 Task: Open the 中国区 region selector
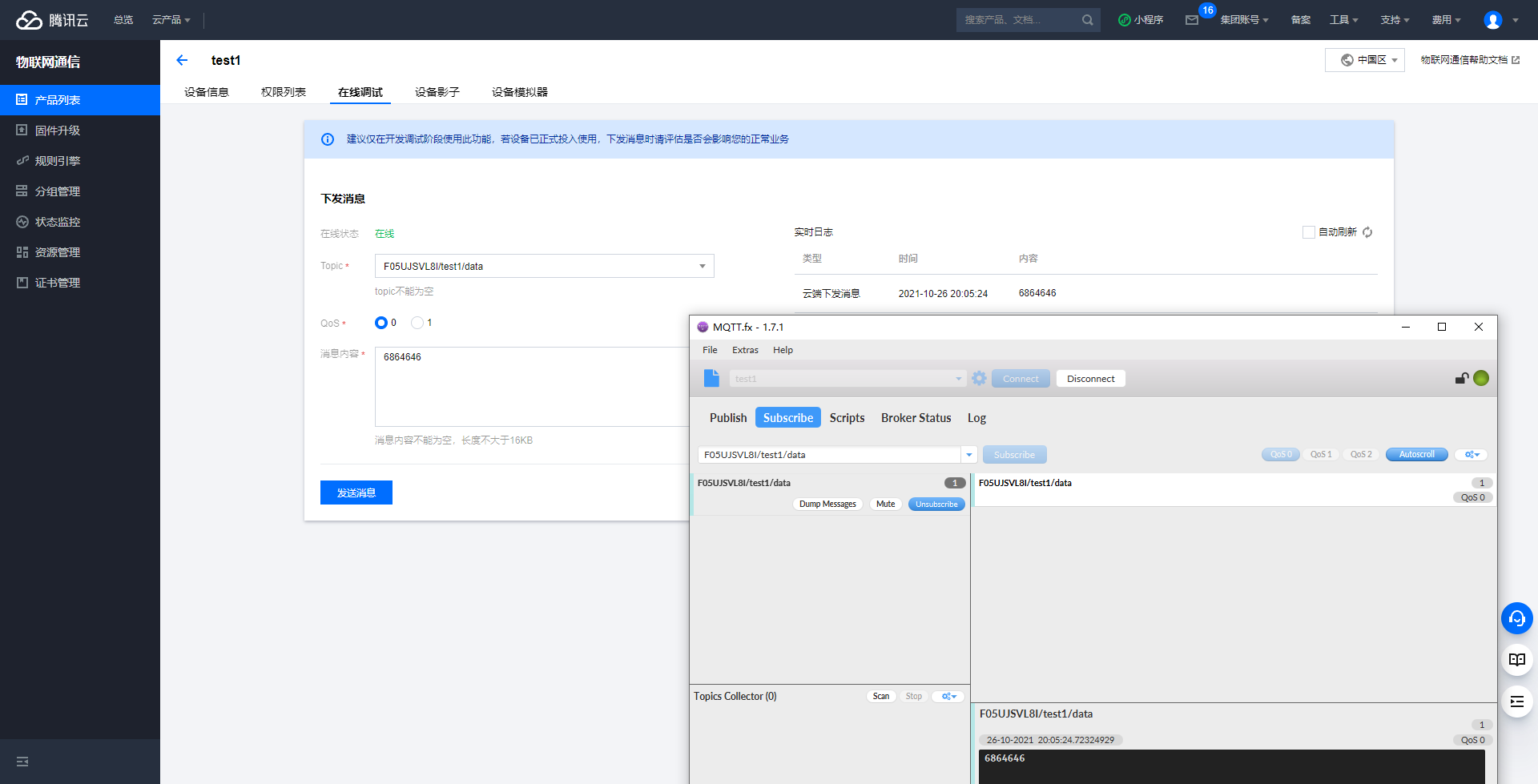(x=1365, y=60)
